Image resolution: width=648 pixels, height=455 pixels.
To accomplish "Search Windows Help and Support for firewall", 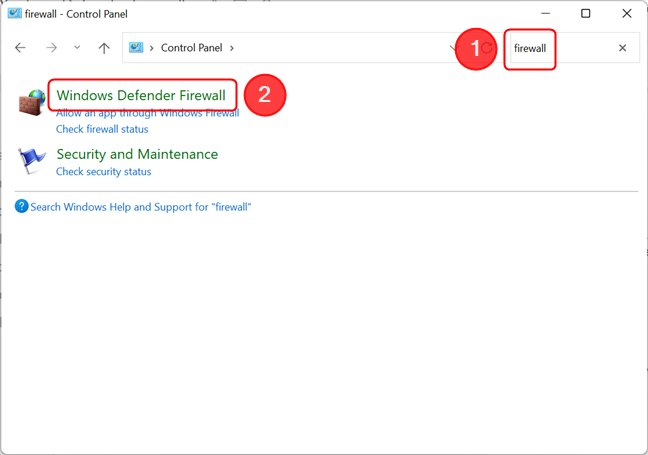I will click(141, 207).
